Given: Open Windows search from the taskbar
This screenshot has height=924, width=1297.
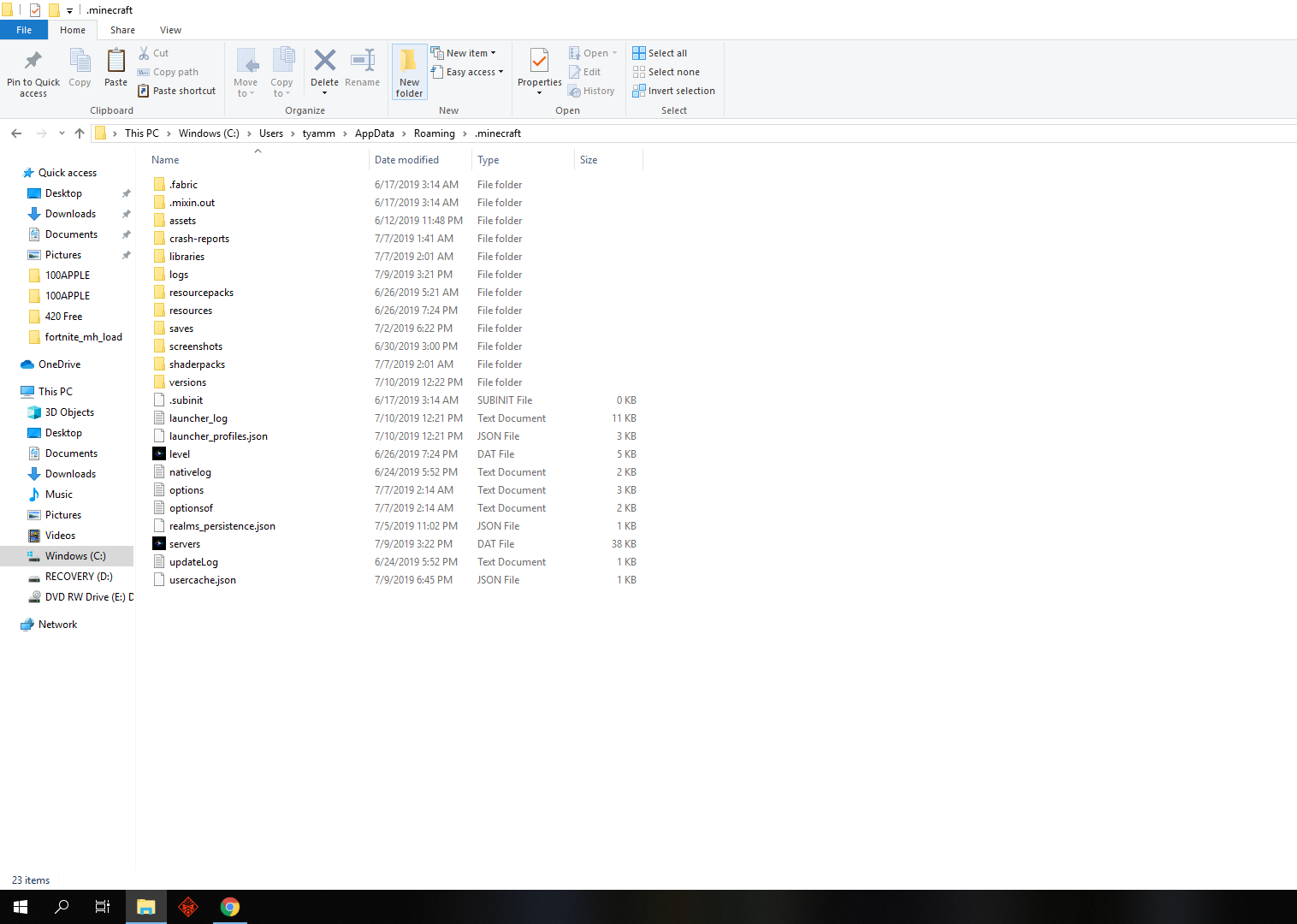Looking at the screenshot, I should (x=62, y=907).
